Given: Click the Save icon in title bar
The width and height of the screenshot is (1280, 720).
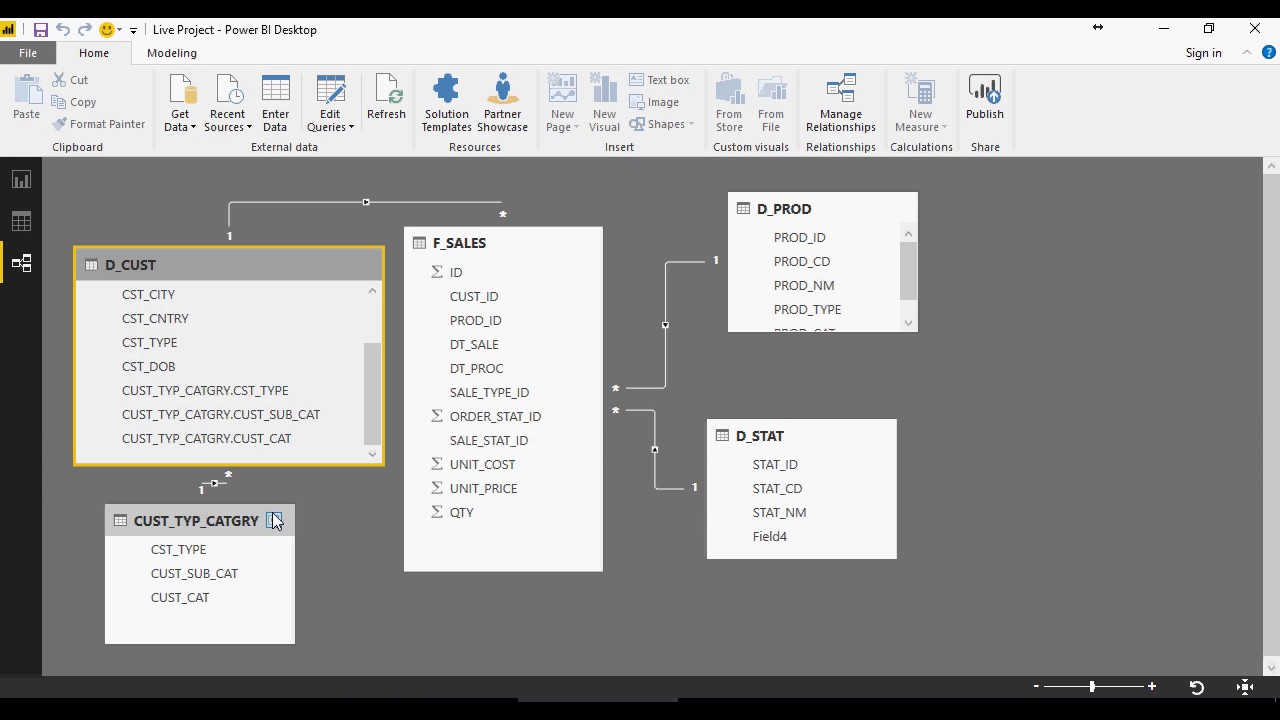Looking at the screenshot, I should click(41, 30).
